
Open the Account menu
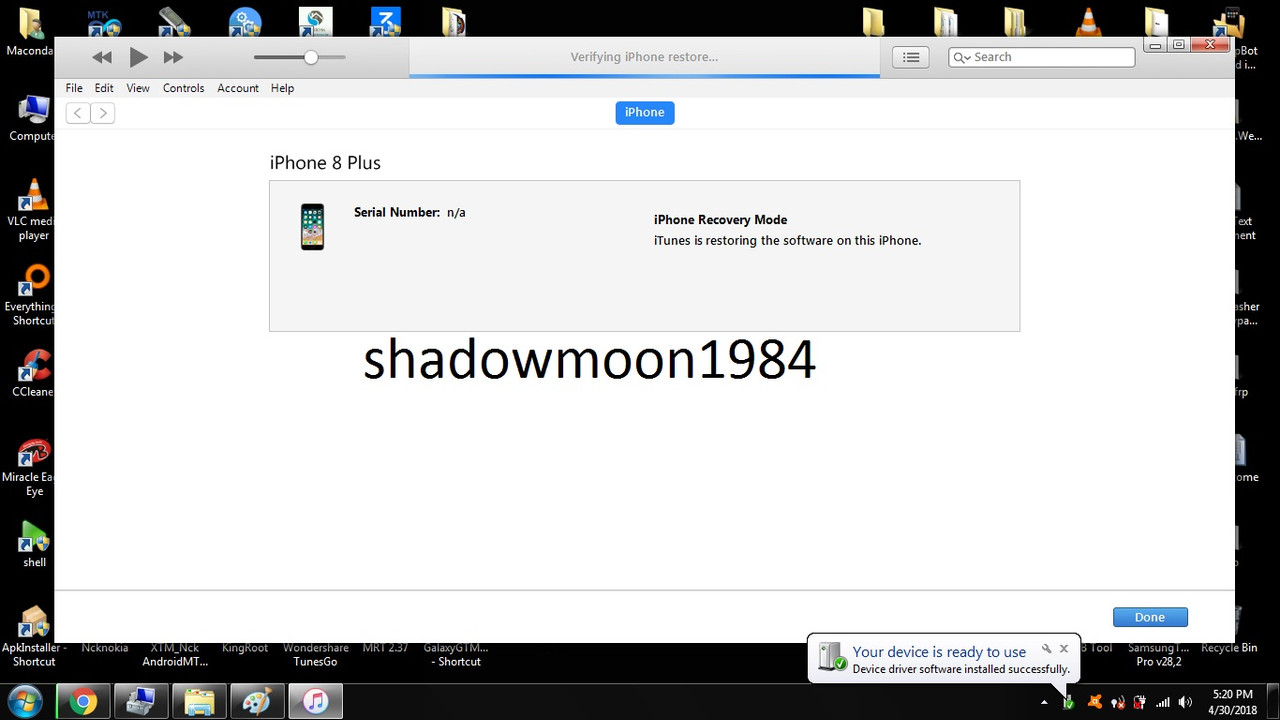click(x=238, y=88)
